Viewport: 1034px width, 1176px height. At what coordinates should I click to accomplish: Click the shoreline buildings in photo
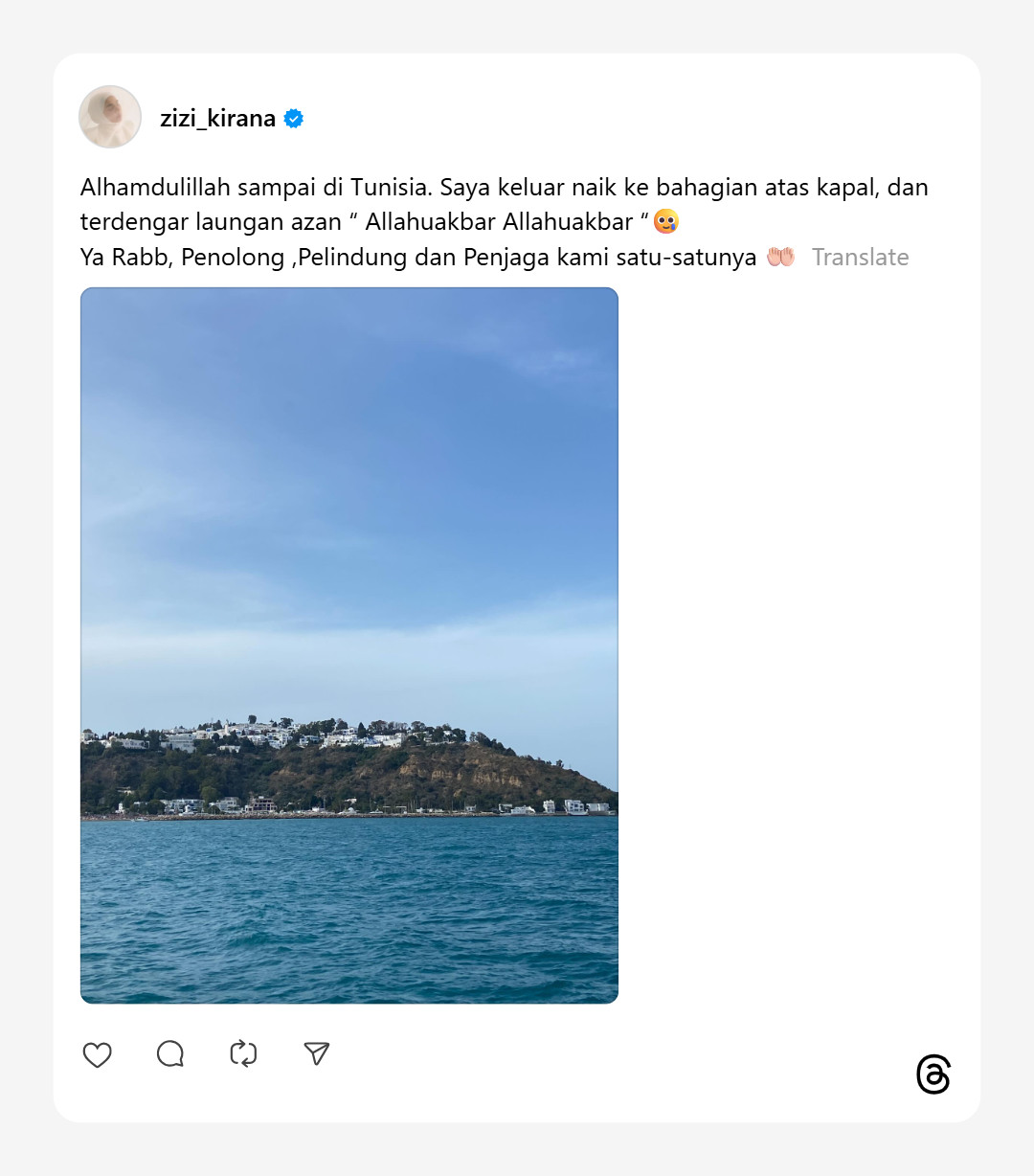[x=349, y=806]
